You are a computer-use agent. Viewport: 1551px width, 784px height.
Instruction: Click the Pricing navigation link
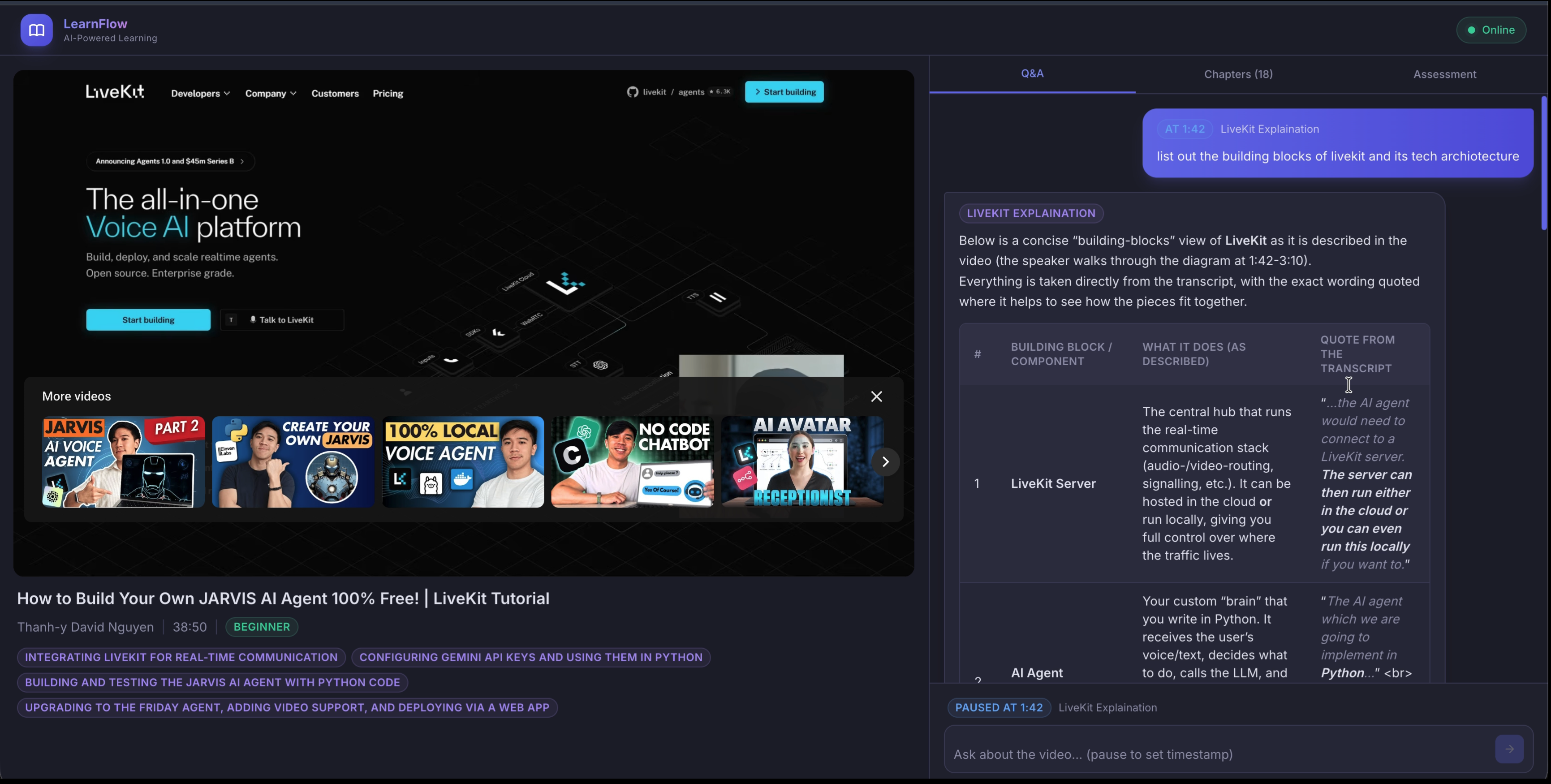coord(388,93)
